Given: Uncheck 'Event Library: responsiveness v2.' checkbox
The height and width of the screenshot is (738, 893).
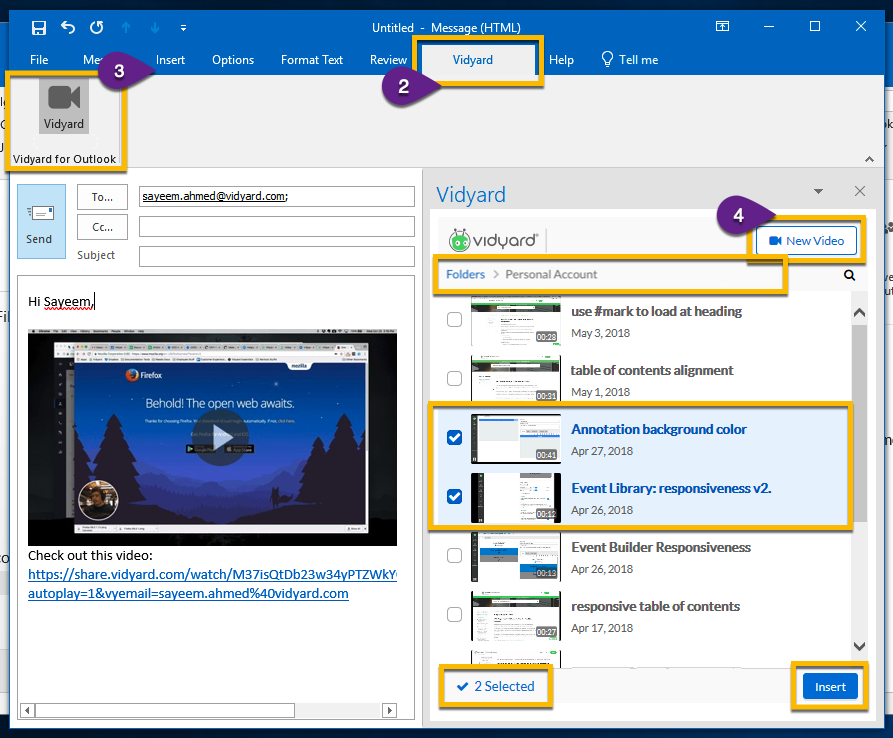Looking at the screenshot, I should (x=454, y=497).
